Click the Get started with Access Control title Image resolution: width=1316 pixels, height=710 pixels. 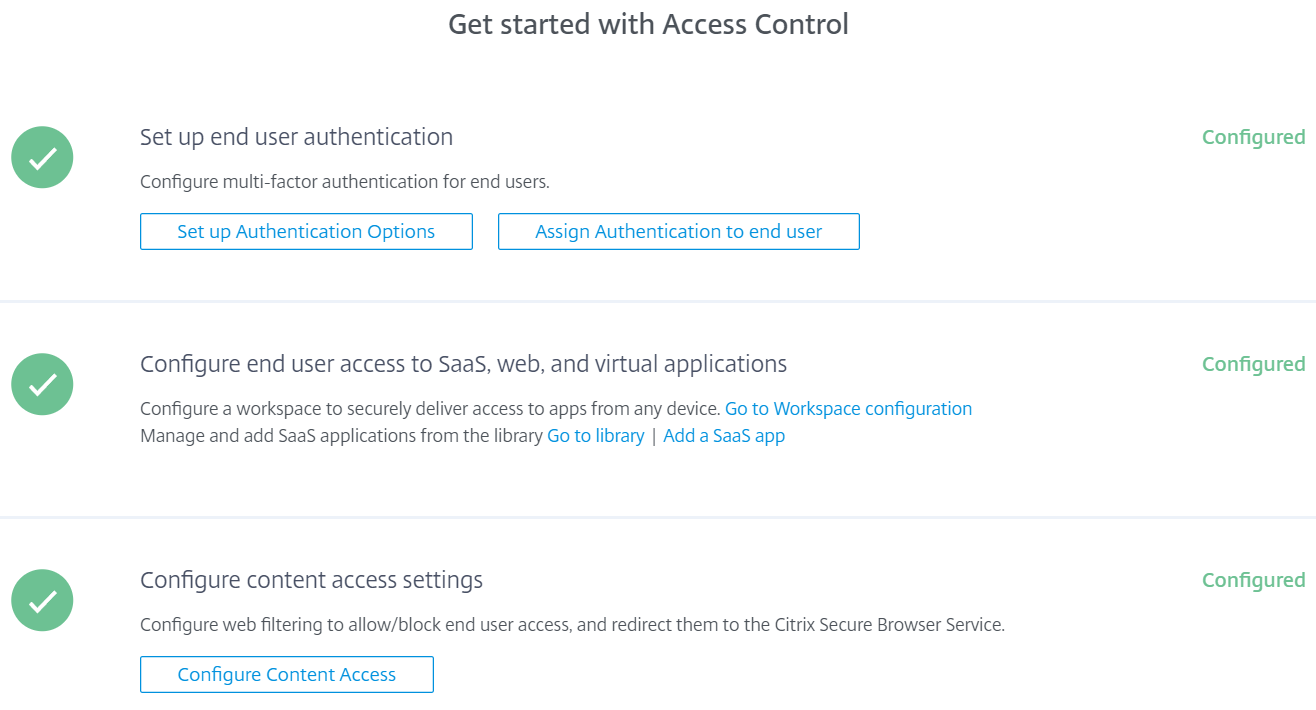tap(648, 24)
